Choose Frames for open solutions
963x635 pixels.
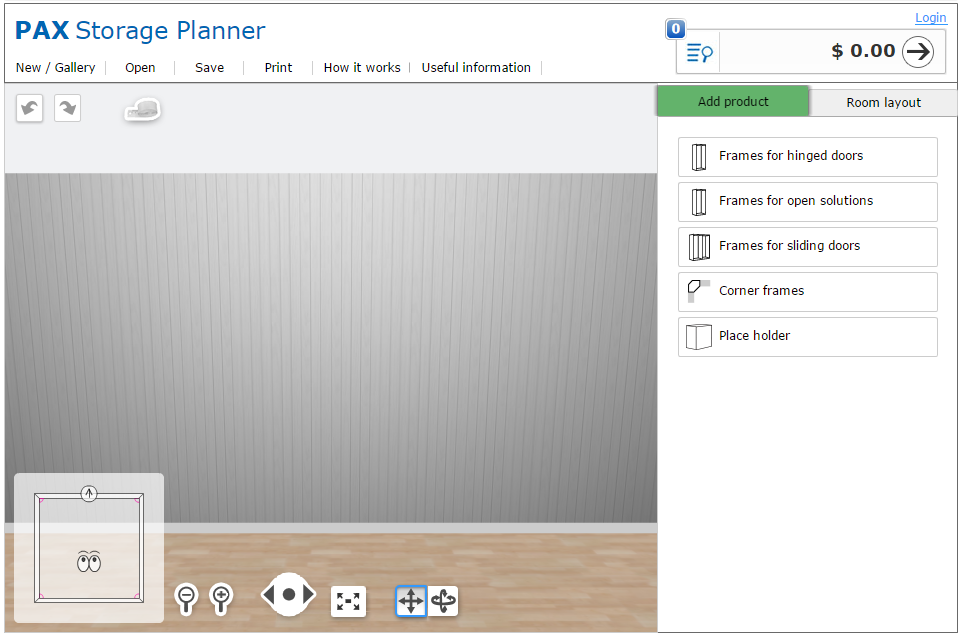click(808, 202)
